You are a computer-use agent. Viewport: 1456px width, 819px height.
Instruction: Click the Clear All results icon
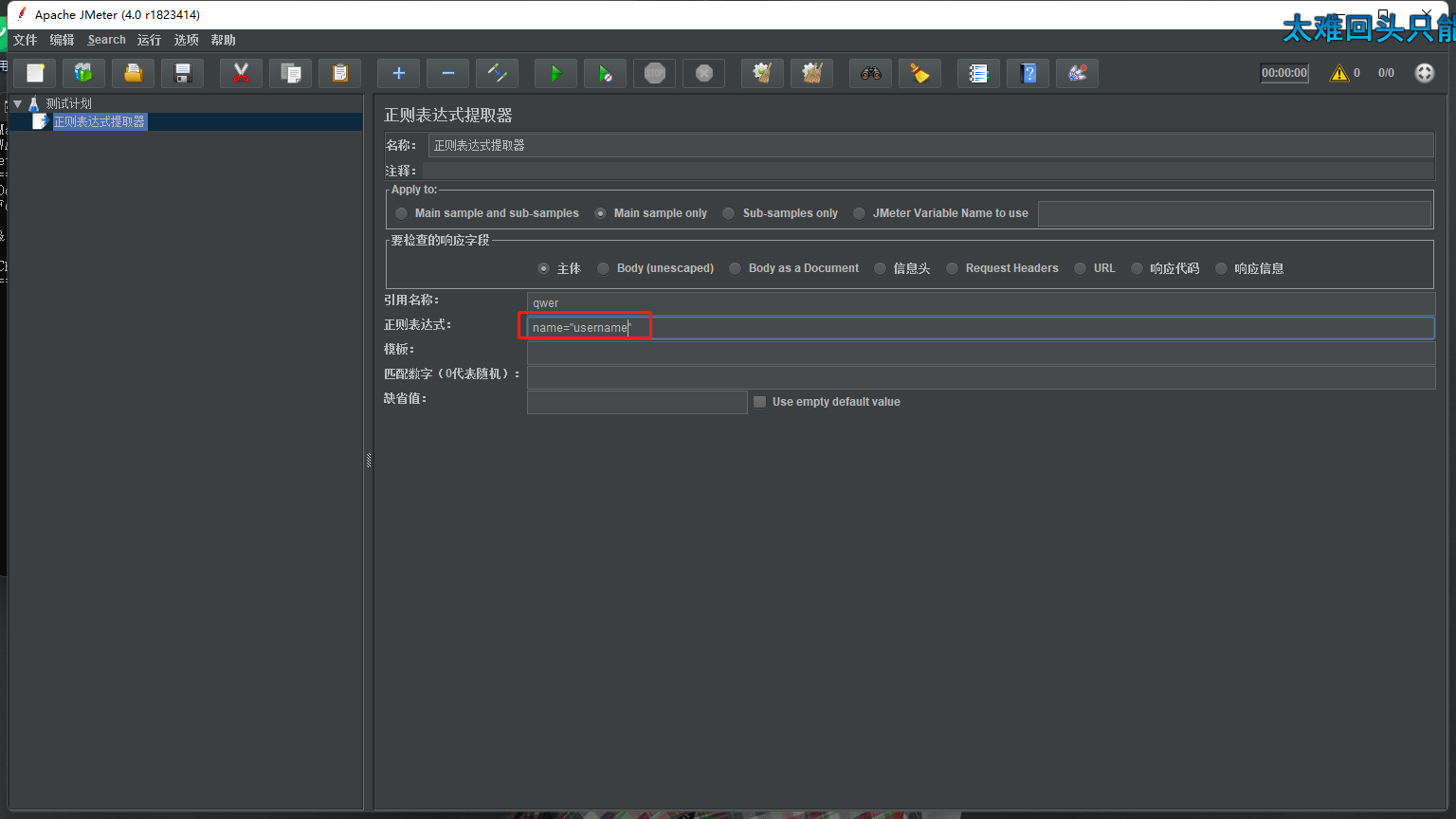coord(812,73)
